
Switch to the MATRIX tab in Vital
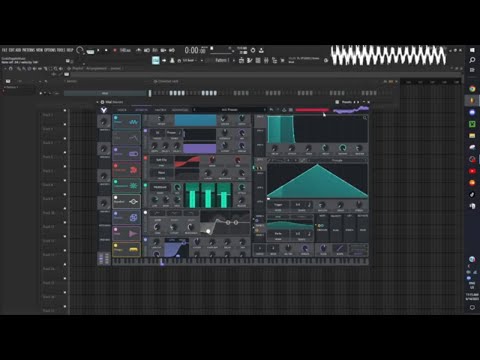point(160,110)
